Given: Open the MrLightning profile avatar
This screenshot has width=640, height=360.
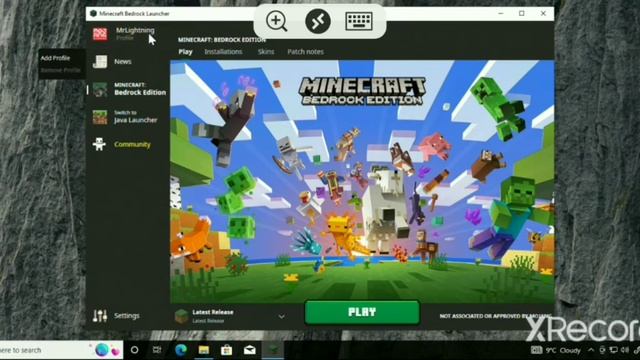Looking at the screenshot, I should pos(100,34).
